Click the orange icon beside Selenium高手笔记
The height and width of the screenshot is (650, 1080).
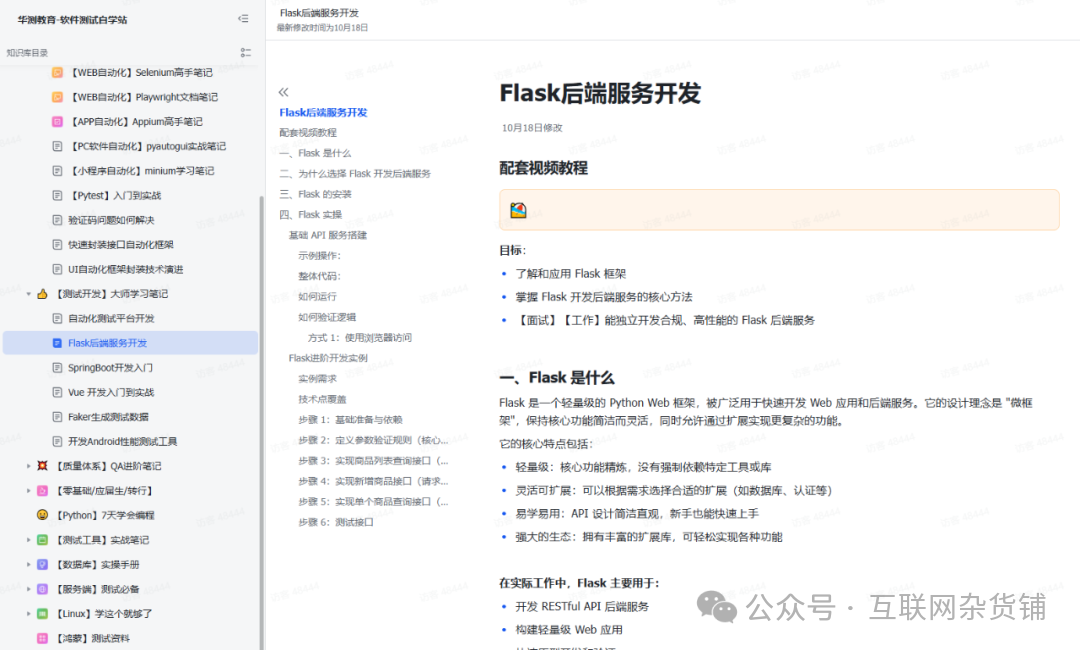coord(57,72)
